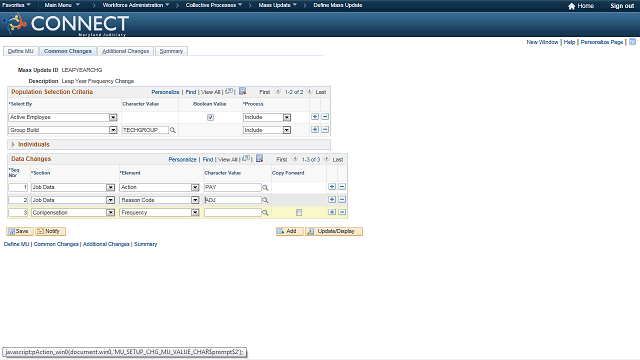The image size is (640, 360).
Task: Switch to Common Changes tab
Action: click(x=68, y=51)
